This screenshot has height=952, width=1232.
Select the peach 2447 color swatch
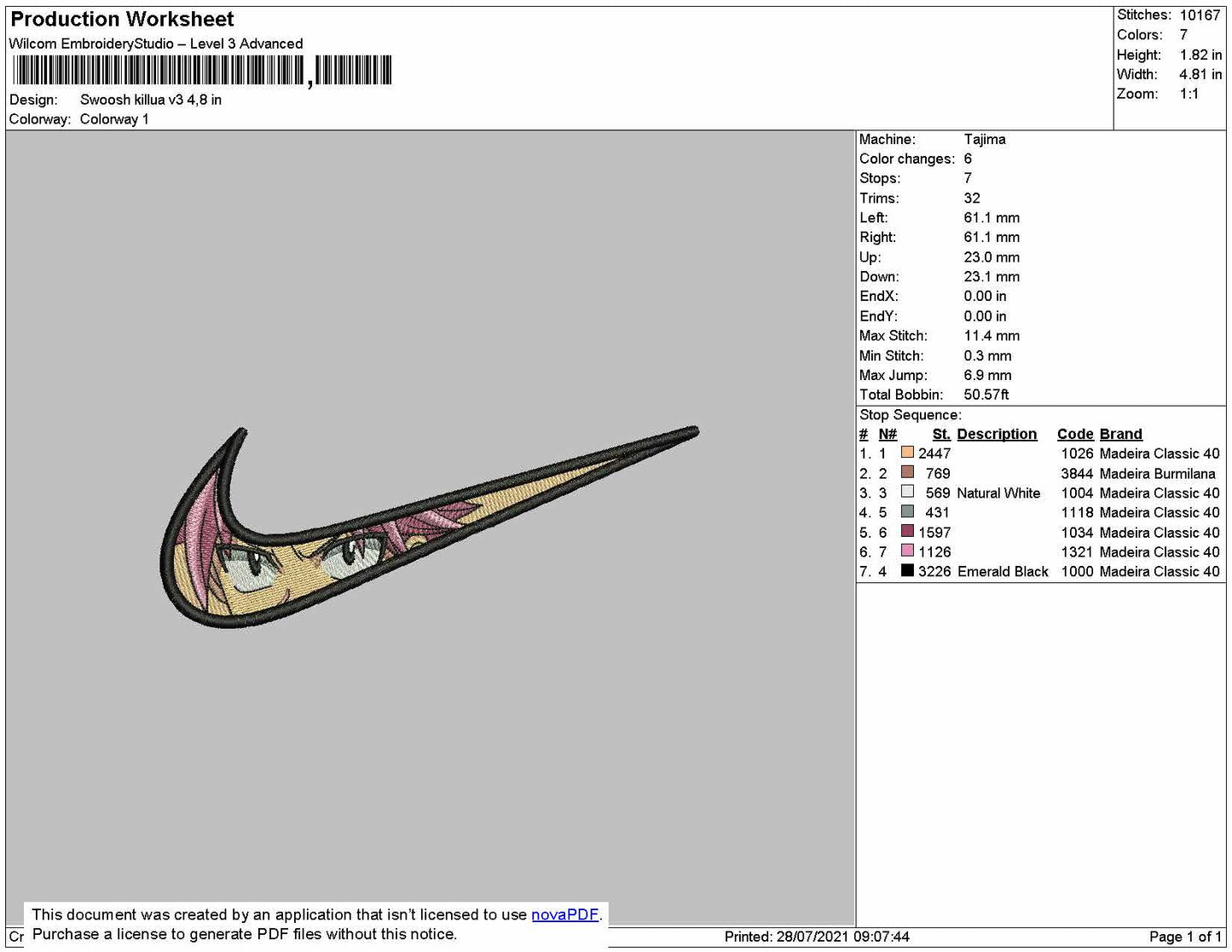click(907, 453)
